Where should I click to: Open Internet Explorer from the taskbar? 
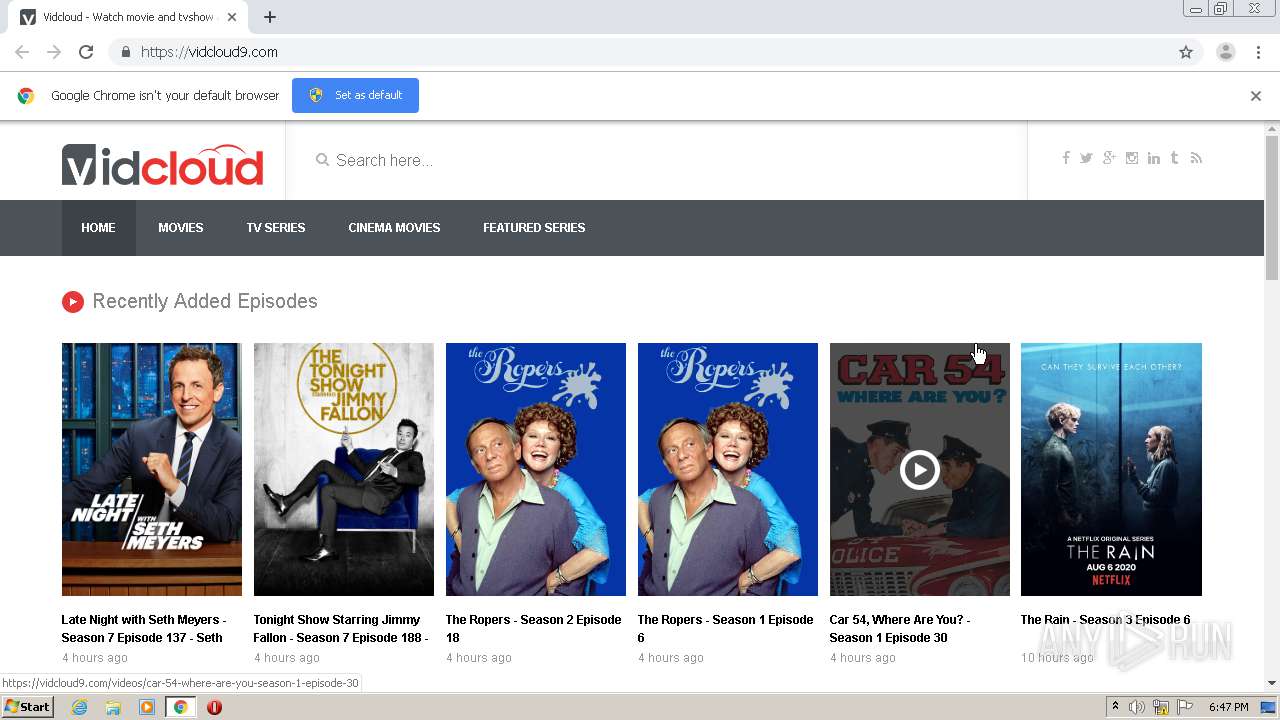click(x=80, y=707)
